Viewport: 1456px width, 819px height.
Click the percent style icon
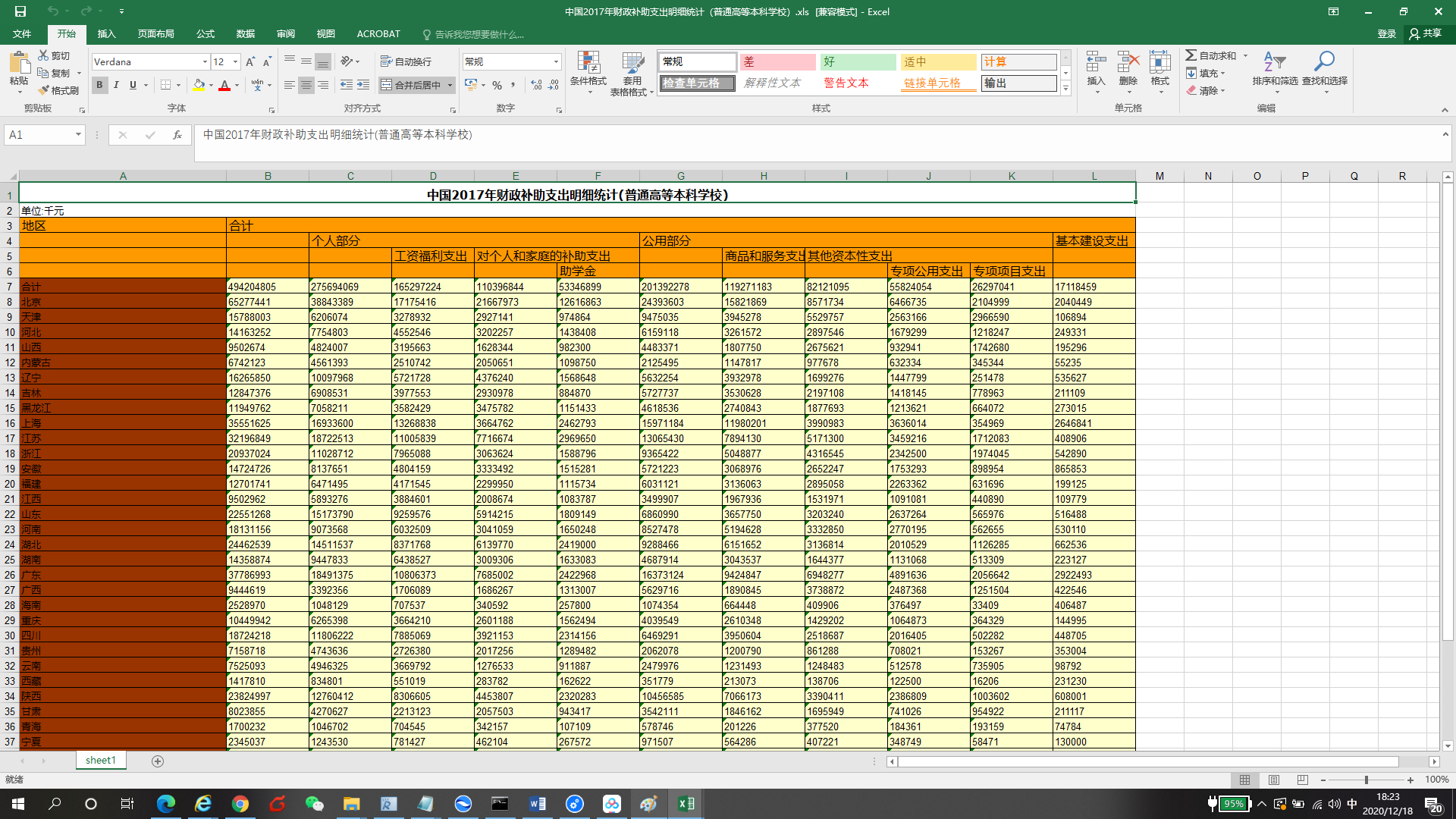coord(497,85)
